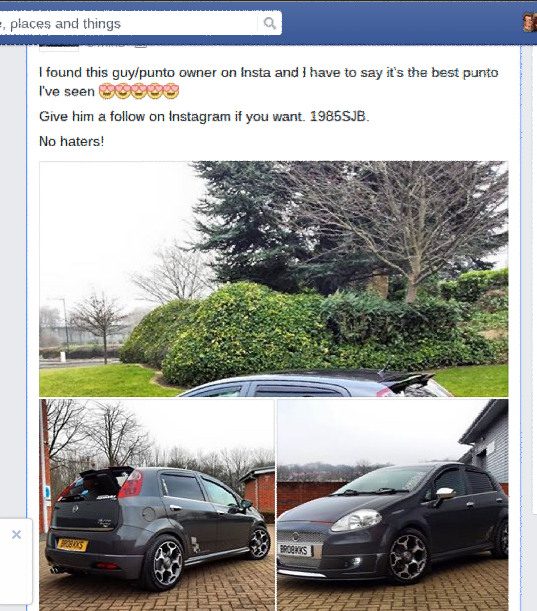Click the "No haters!" line
The width and height of the screenshot is (537, 611).
pyautogui.click(x=72, y=141)
